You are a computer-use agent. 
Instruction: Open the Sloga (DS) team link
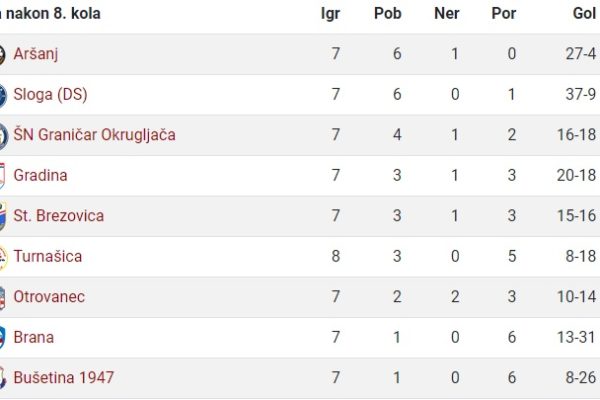pos(51,95)
